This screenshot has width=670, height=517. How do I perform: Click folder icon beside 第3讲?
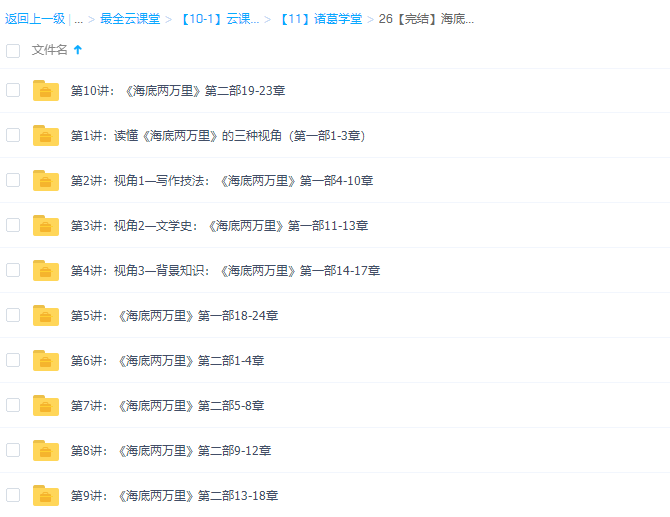click(46, 226)
